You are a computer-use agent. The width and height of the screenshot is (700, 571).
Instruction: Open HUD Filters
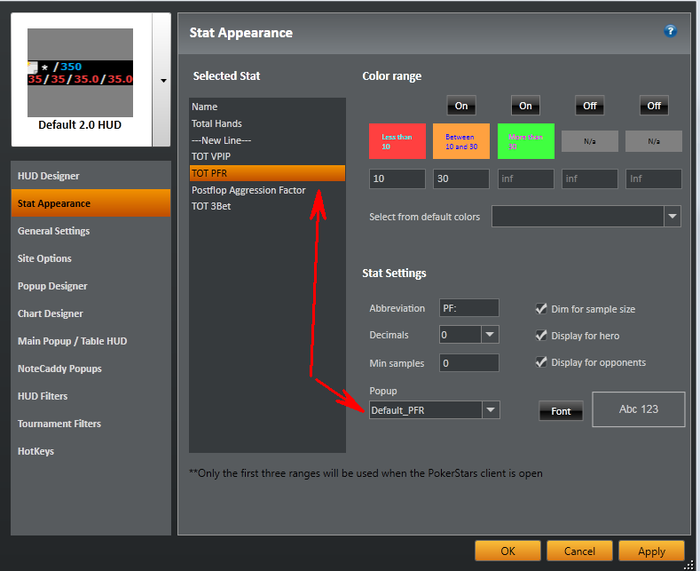coord(91,396)
